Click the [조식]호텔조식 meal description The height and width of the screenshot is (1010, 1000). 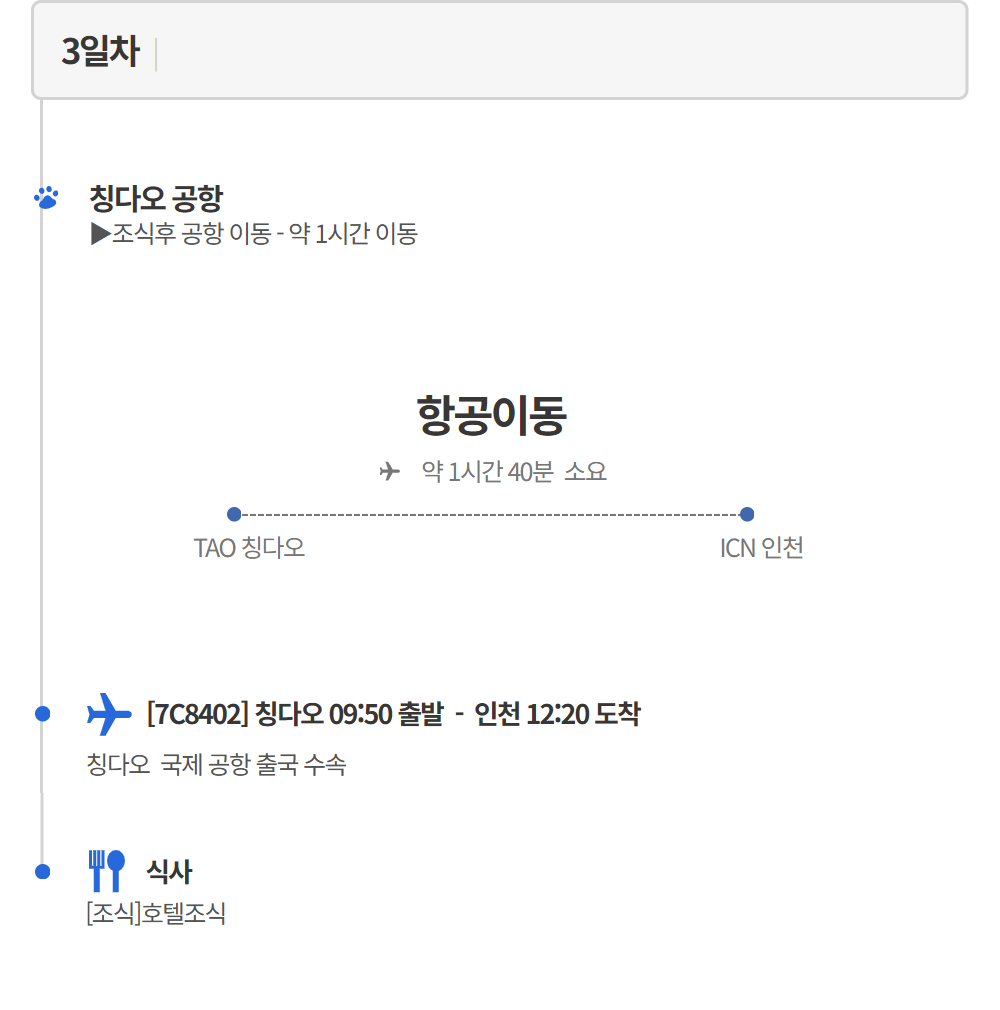156,913
